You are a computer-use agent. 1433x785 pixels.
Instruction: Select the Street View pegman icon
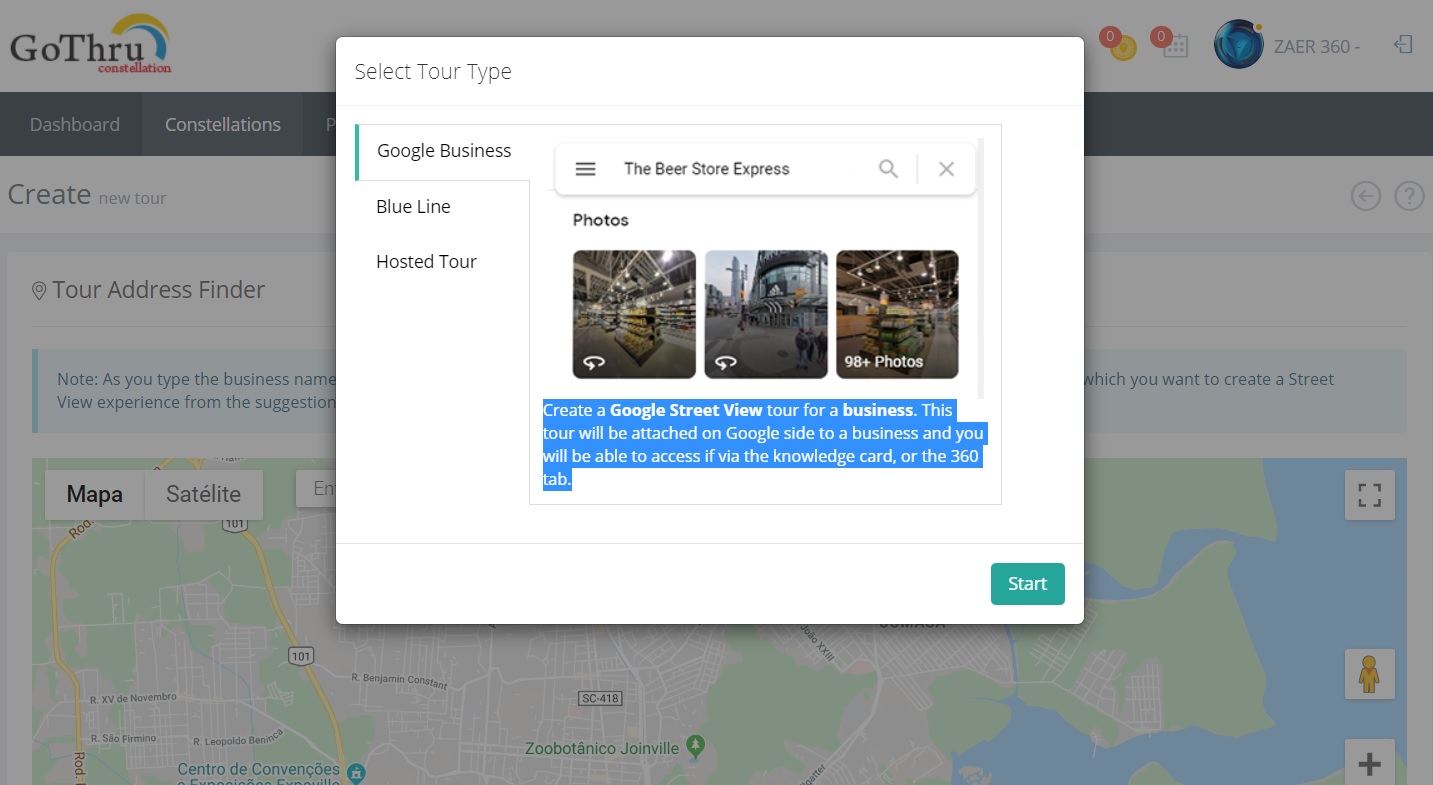(1369, 675)
